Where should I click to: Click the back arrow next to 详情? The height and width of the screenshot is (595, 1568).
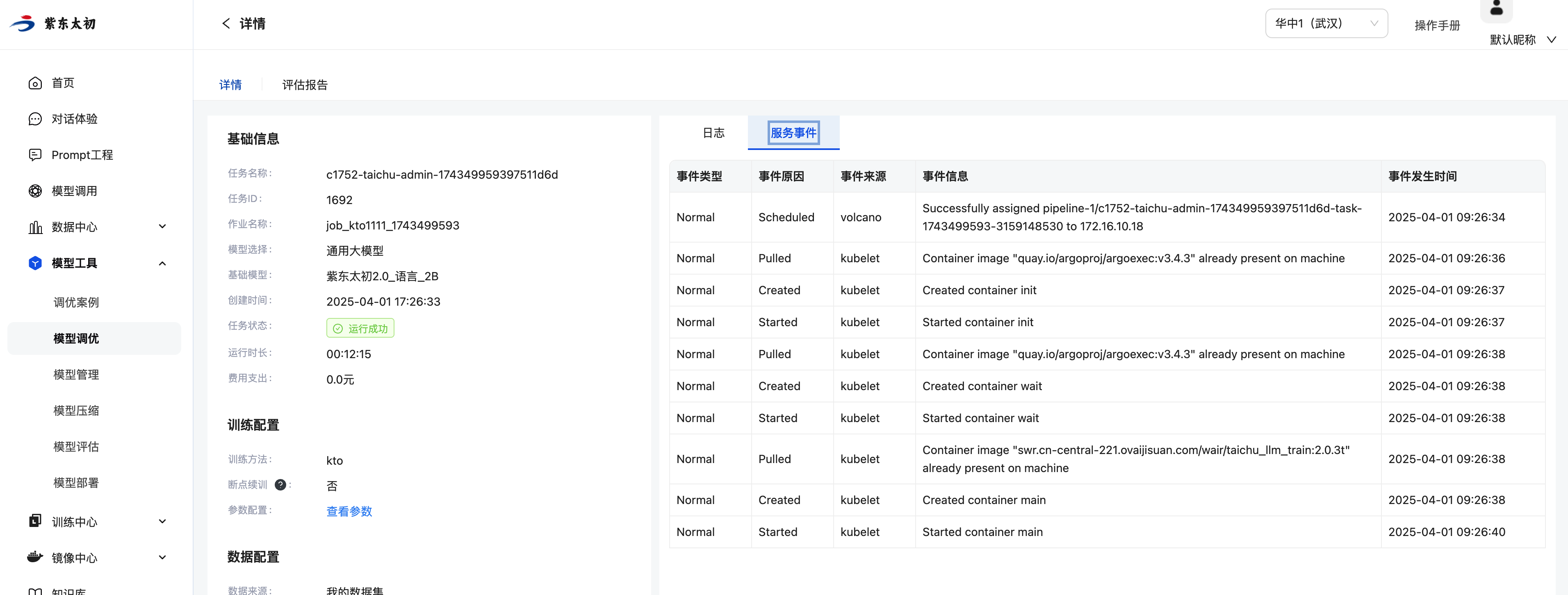[x=226, y=23]
